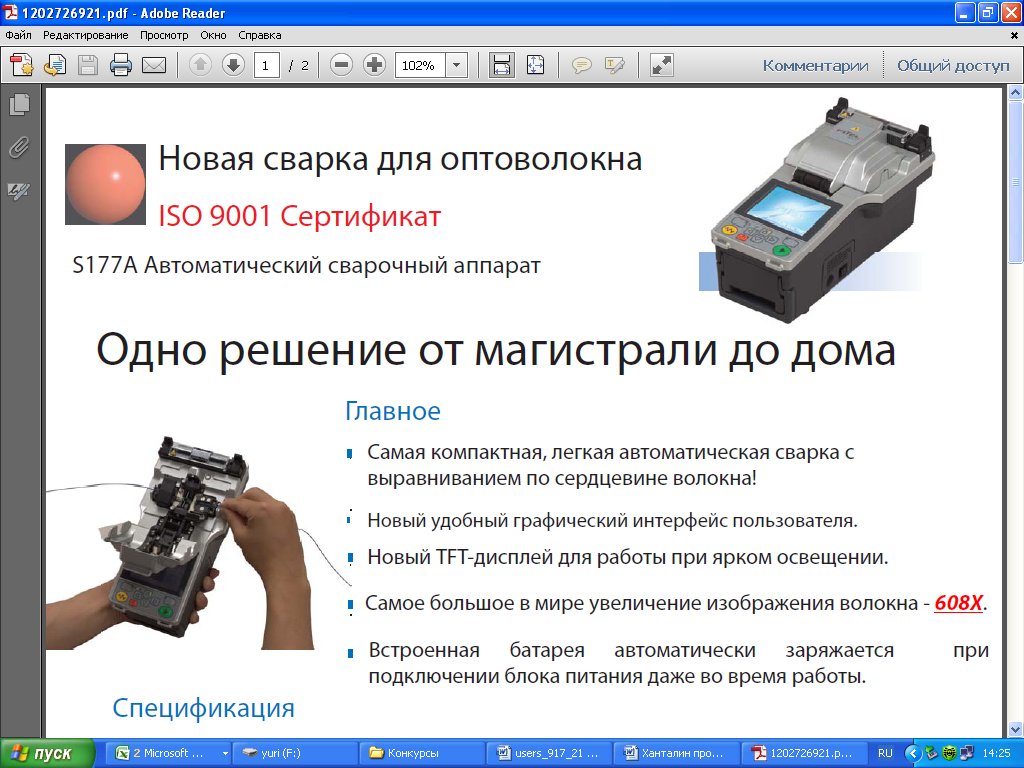Open the Файл menu

pyautogui.click(x=18, y=35)
